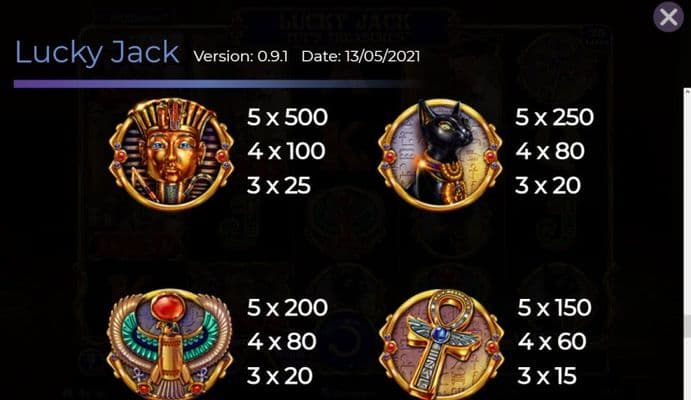This screenshot has height=400, width=691.
Task: Click the winged scarab falcon symbol
Action: click(170, 344)
